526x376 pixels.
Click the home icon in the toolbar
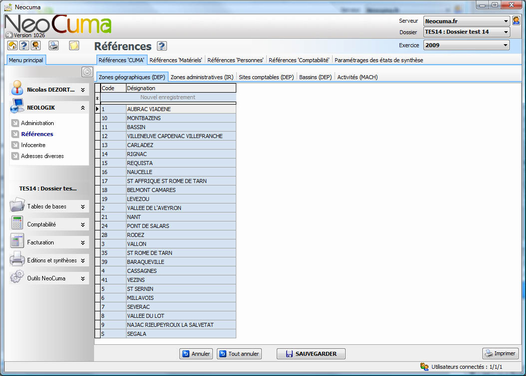click(x=12, y=45)
